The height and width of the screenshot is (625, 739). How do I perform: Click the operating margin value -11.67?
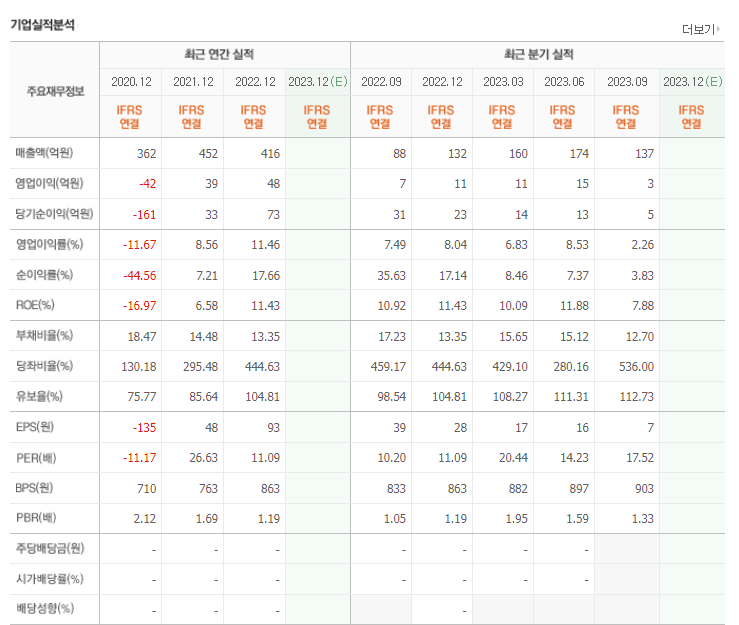pyautogui.click(x=140, y=245)
